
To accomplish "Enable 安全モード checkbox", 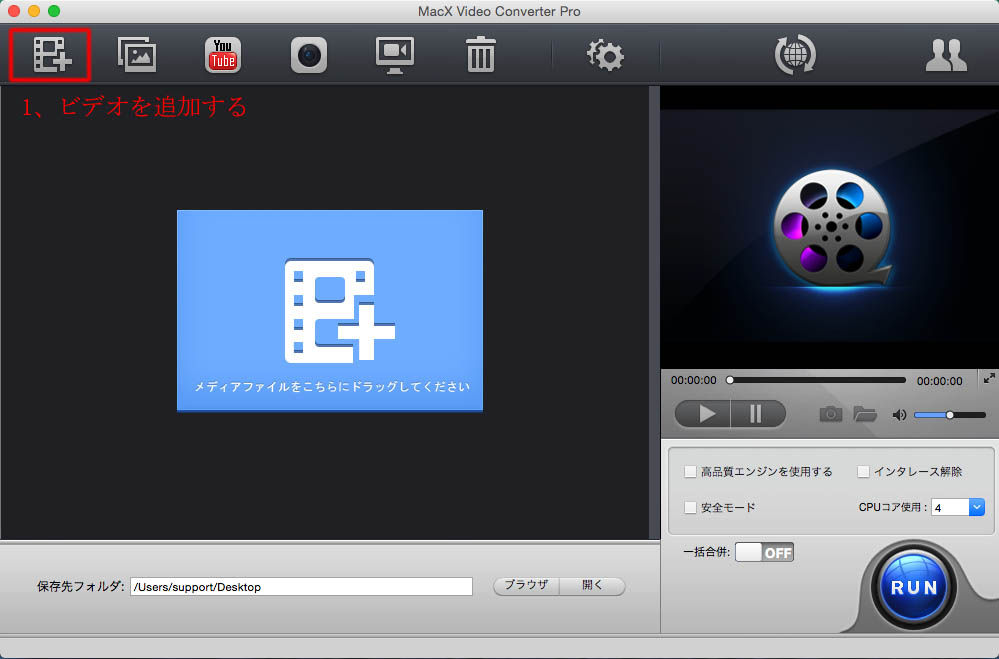I will point(690,507).
